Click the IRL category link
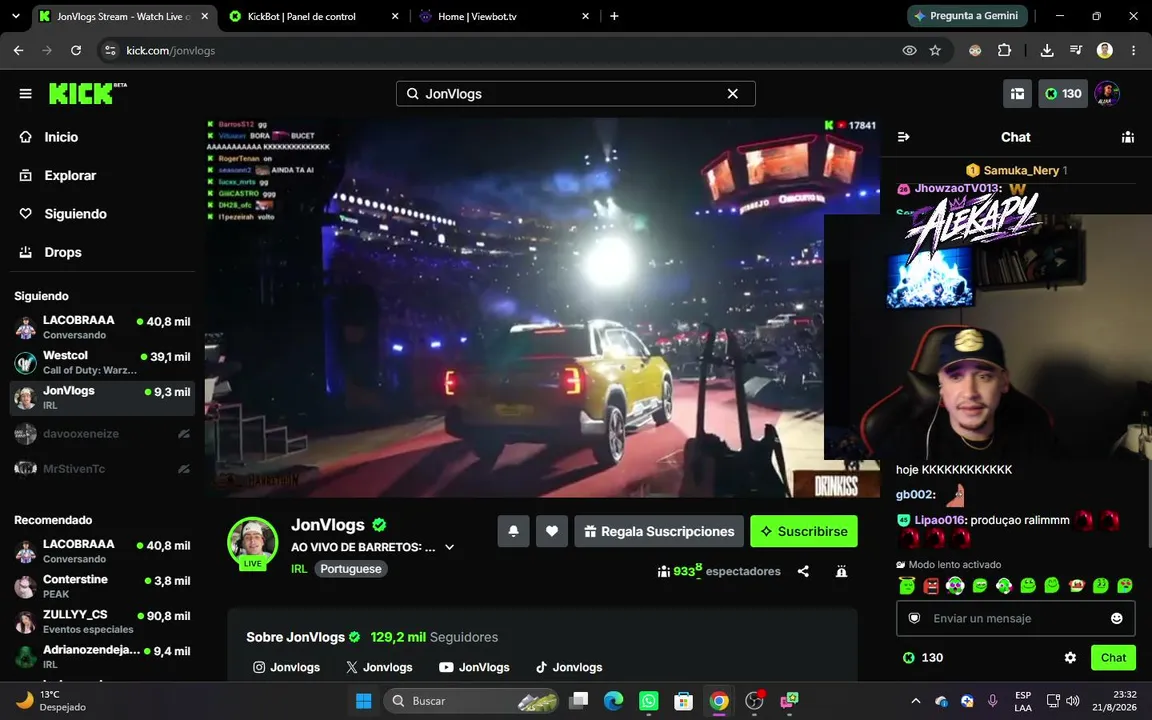 pos(299,569)
